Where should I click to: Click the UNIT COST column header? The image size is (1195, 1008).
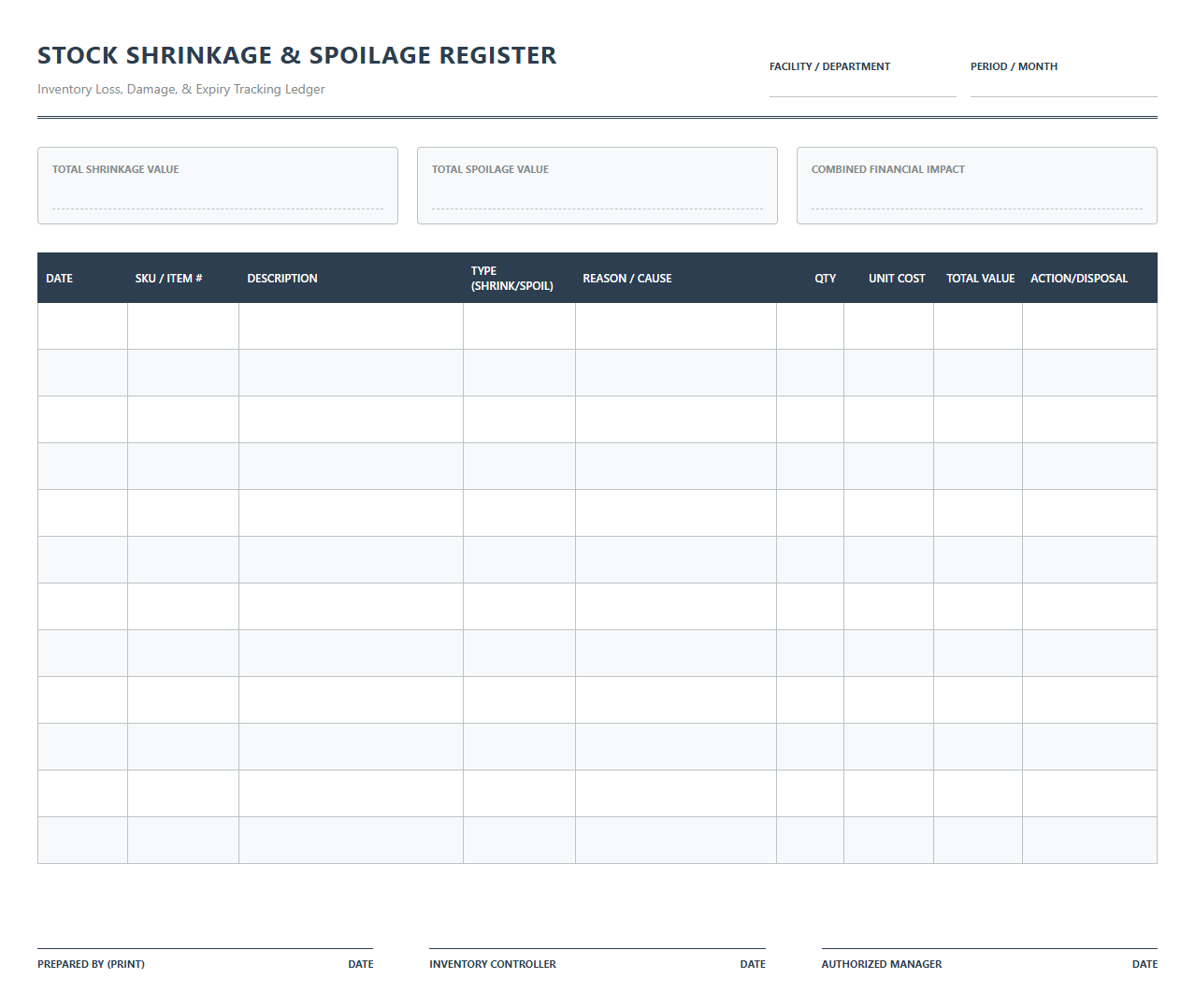(889, 278)
